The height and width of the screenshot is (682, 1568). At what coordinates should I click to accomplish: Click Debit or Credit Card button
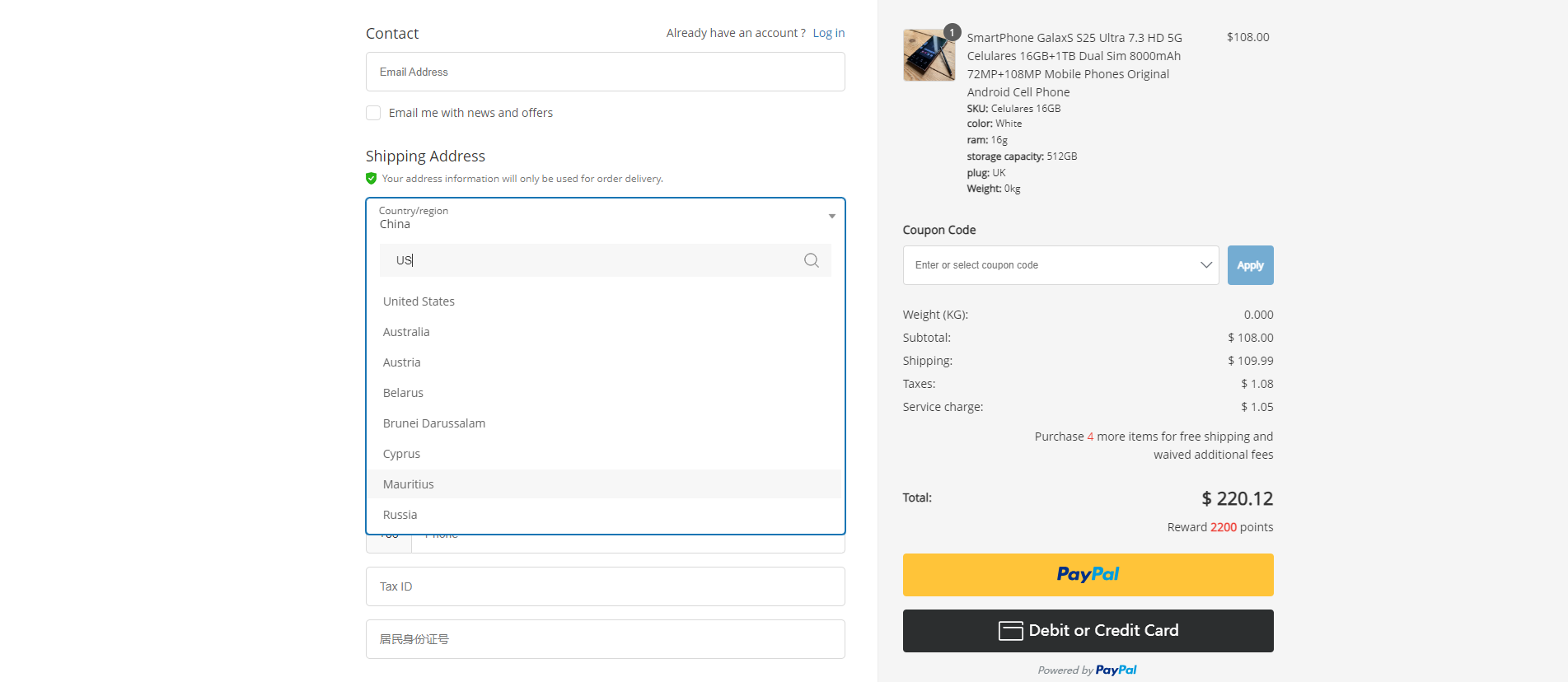(x=1088, y=631)
